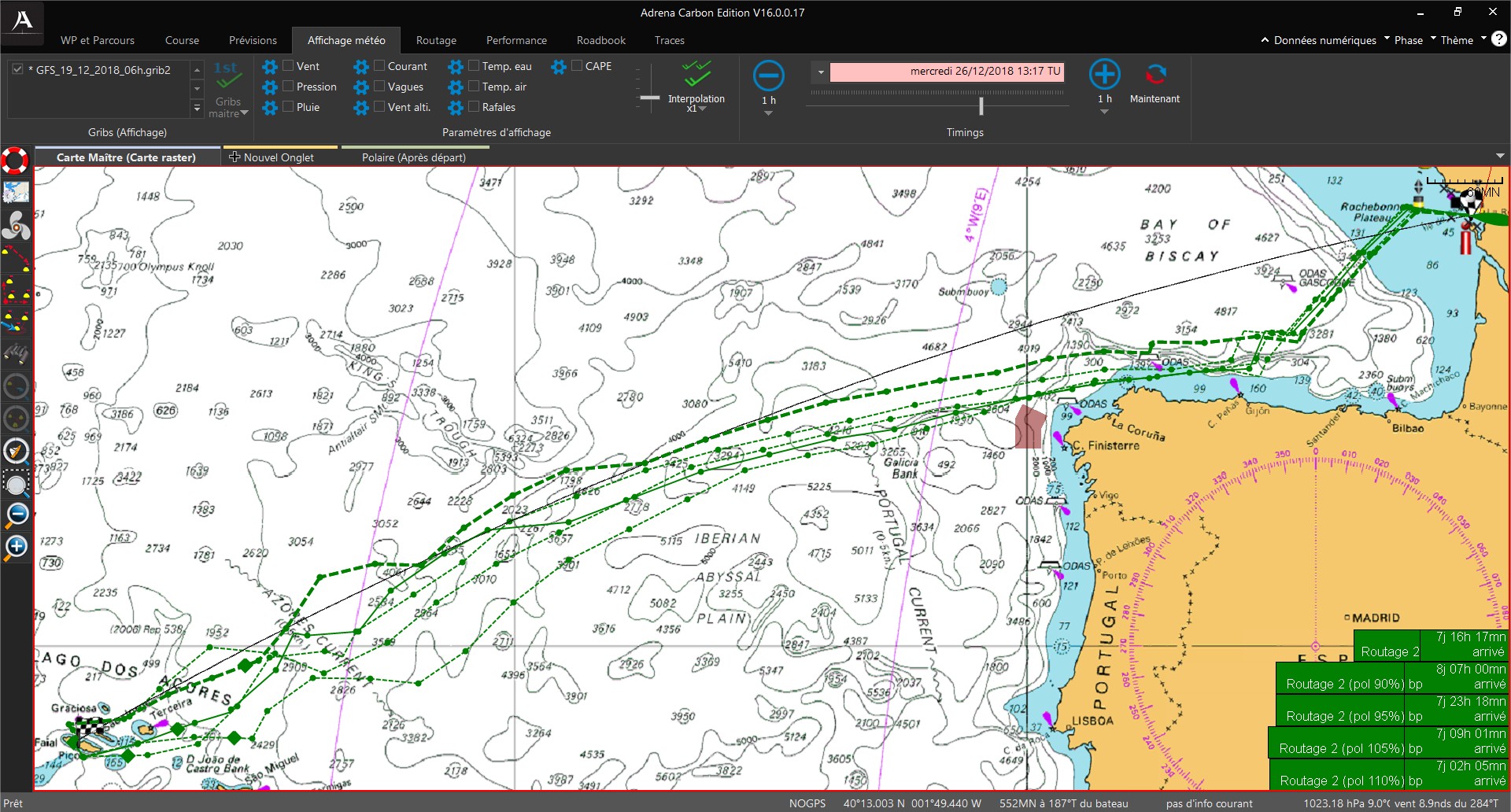
Task: Click the Timings timeline slider handle
Action: [981, 105]
